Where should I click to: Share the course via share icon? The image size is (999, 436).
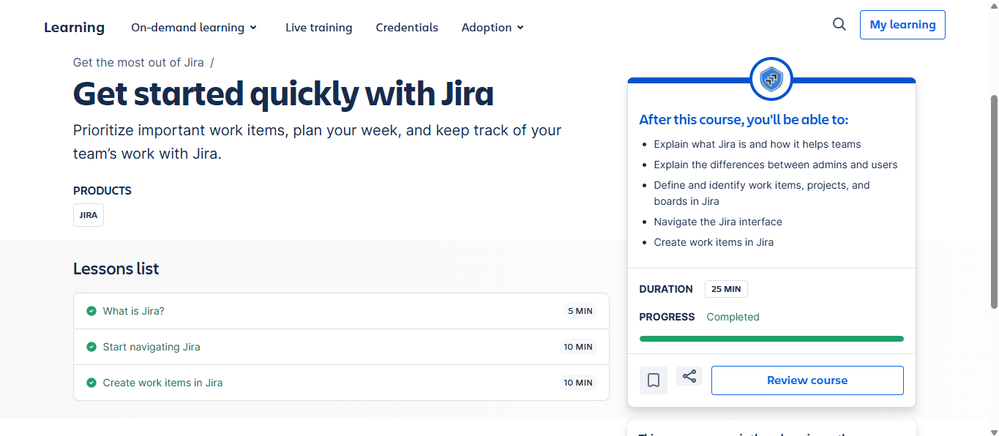click(x=689, y=376)
